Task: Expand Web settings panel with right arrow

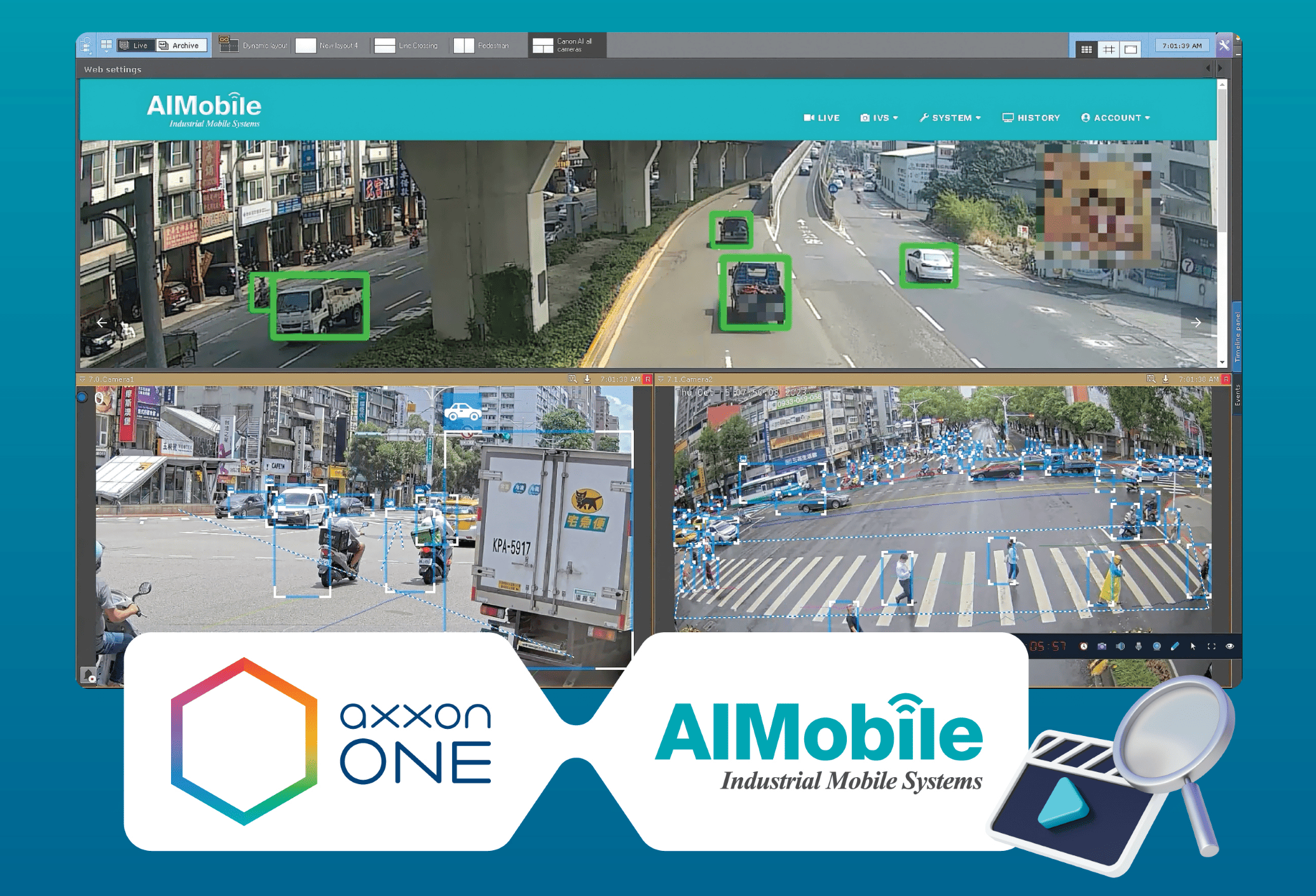Action: click(1220, 69)
